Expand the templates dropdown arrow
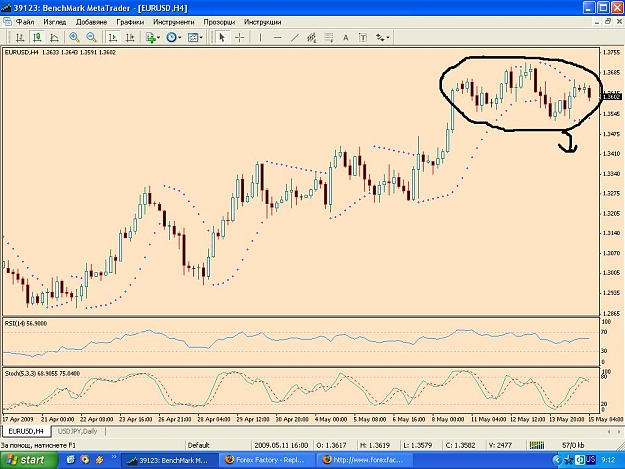The image size is (625, 469). point(201,37)
